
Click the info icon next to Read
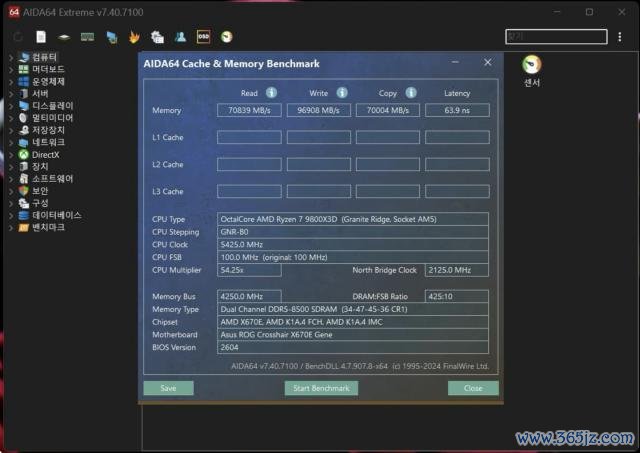click(271, 93)
